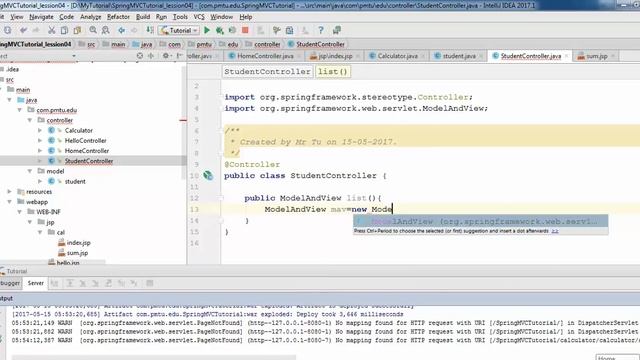Click pmtu in breadcrumb bar
The image size is (640, 360).
point(204,44)
